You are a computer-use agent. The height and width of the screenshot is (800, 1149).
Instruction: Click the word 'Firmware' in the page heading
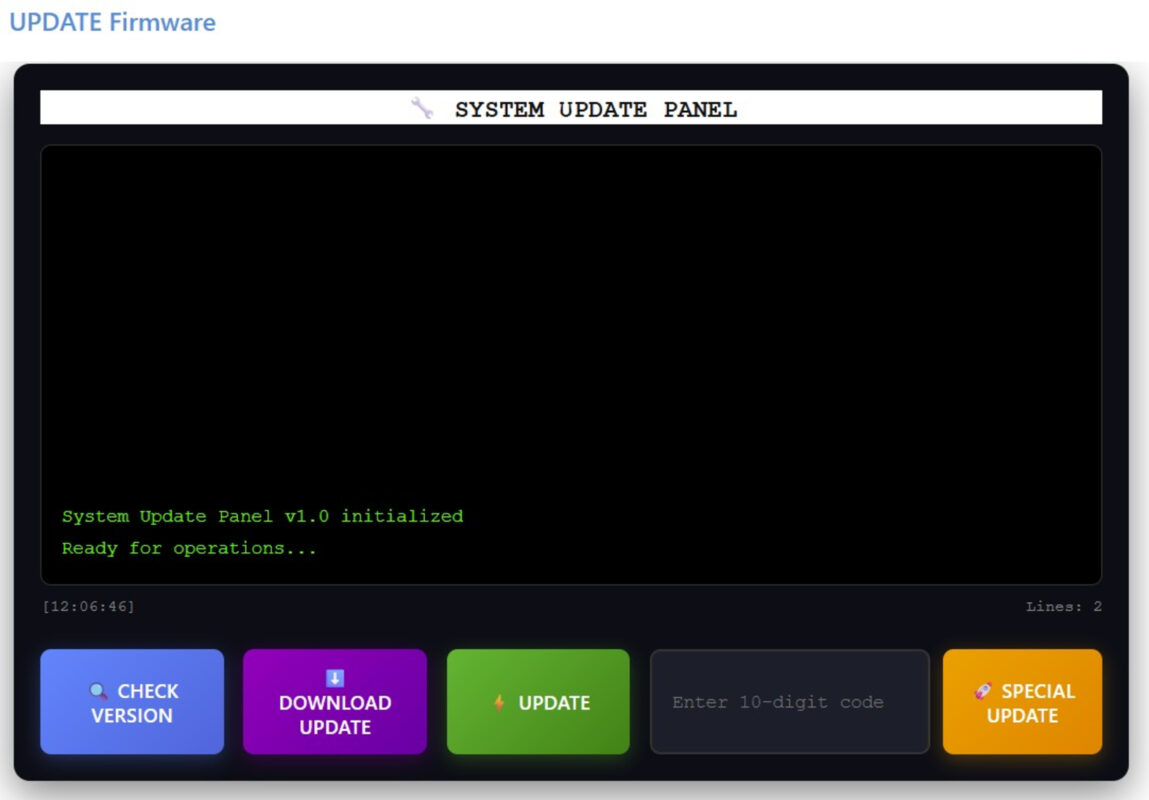coord(163,22)
